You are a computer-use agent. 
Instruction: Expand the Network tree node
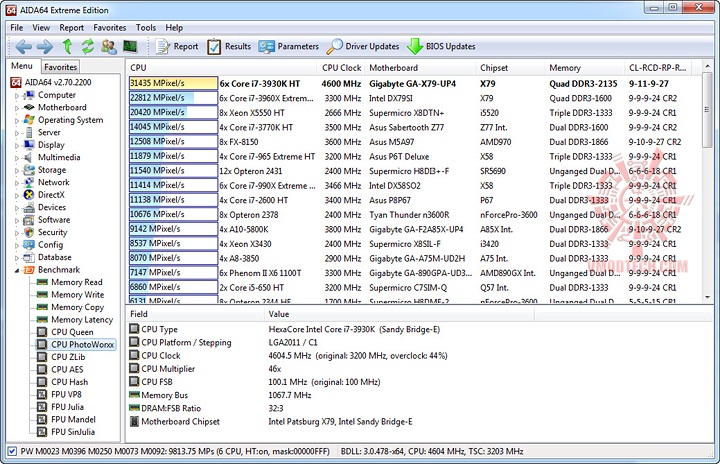point(17,183)
